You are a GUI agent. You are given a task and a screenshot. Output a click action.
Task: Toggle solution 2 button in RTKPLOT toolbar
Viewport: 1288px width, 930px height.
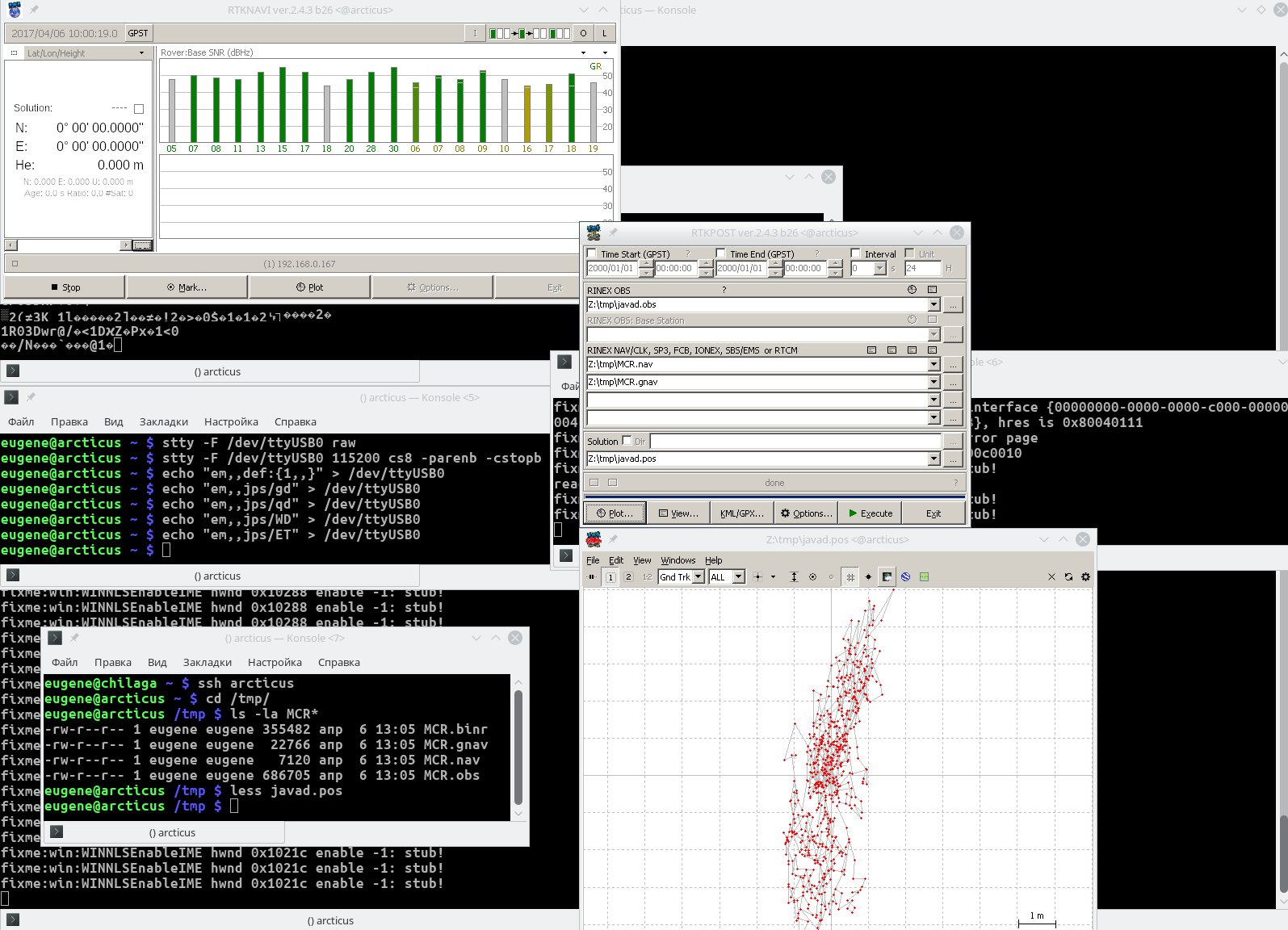coord(628,577)
